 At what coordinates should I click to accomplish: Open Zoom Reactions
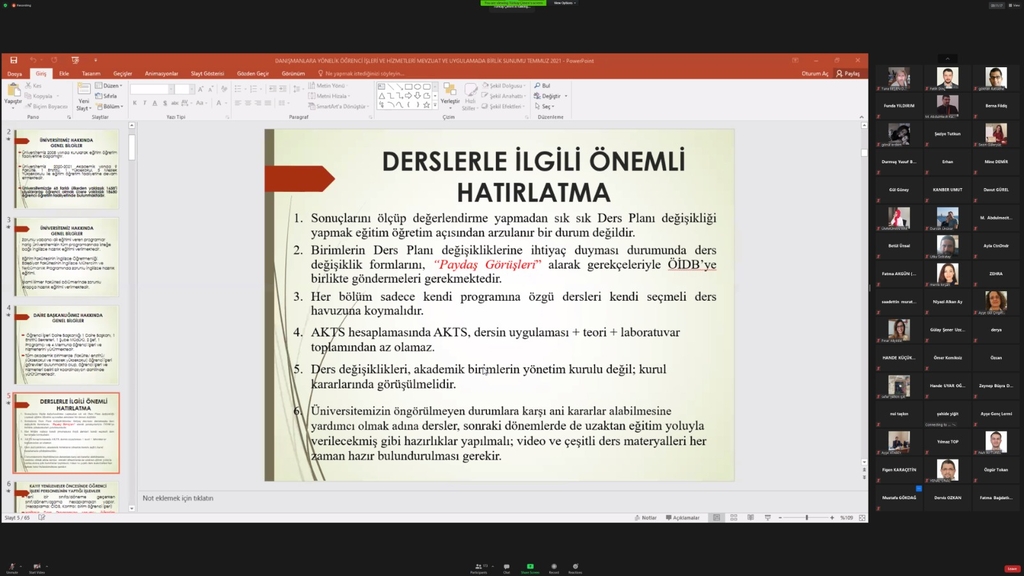pos(575,567)
